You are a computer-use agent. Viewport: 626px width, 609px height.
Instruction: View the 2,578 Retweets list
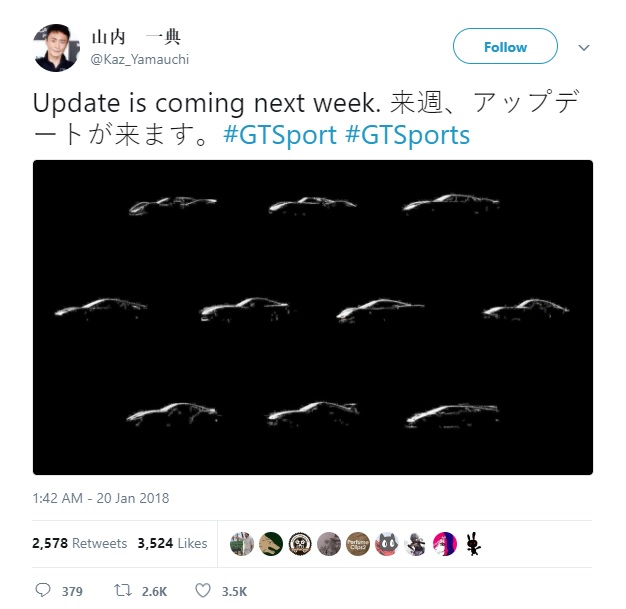[x=79, y=543]
